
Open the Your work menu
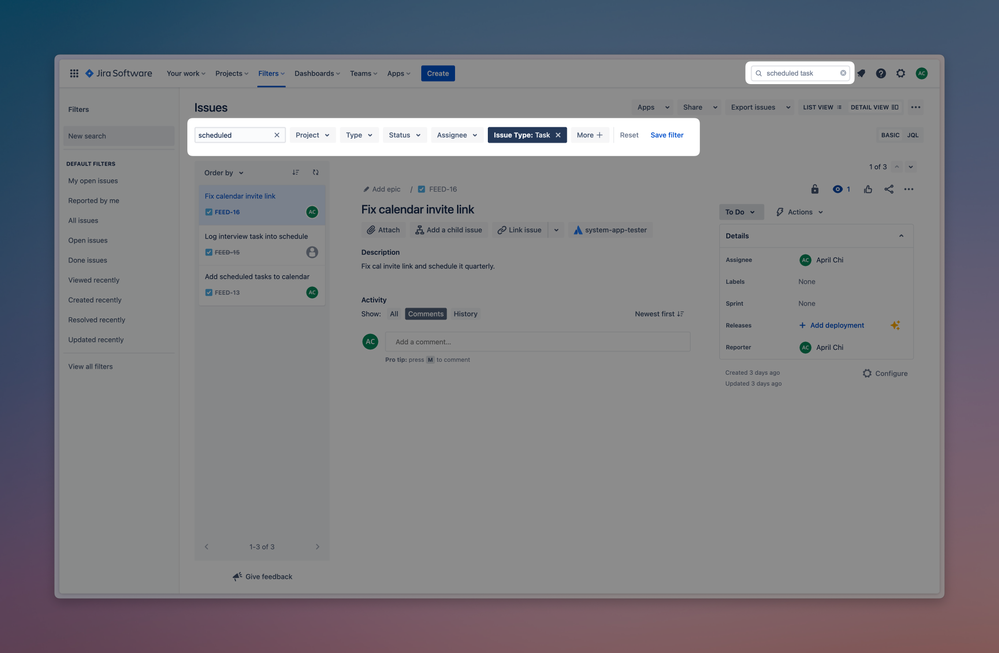(x=185, y=73)
